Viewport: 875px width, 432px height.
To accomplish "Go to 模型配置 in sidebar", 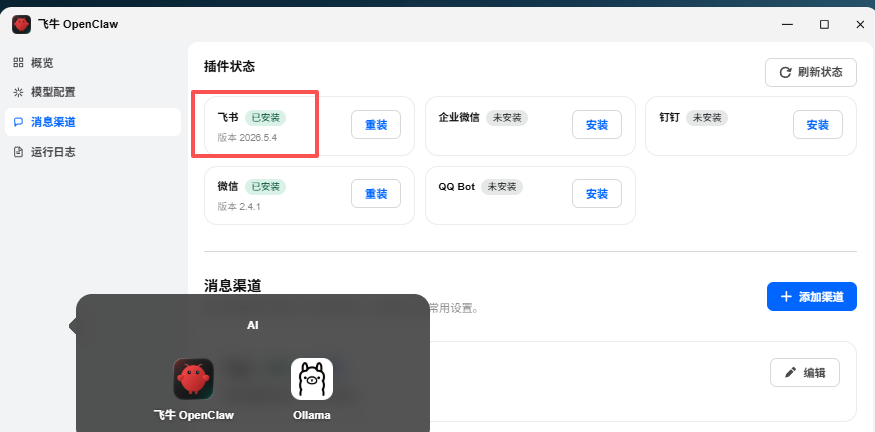I will (93, 92).
